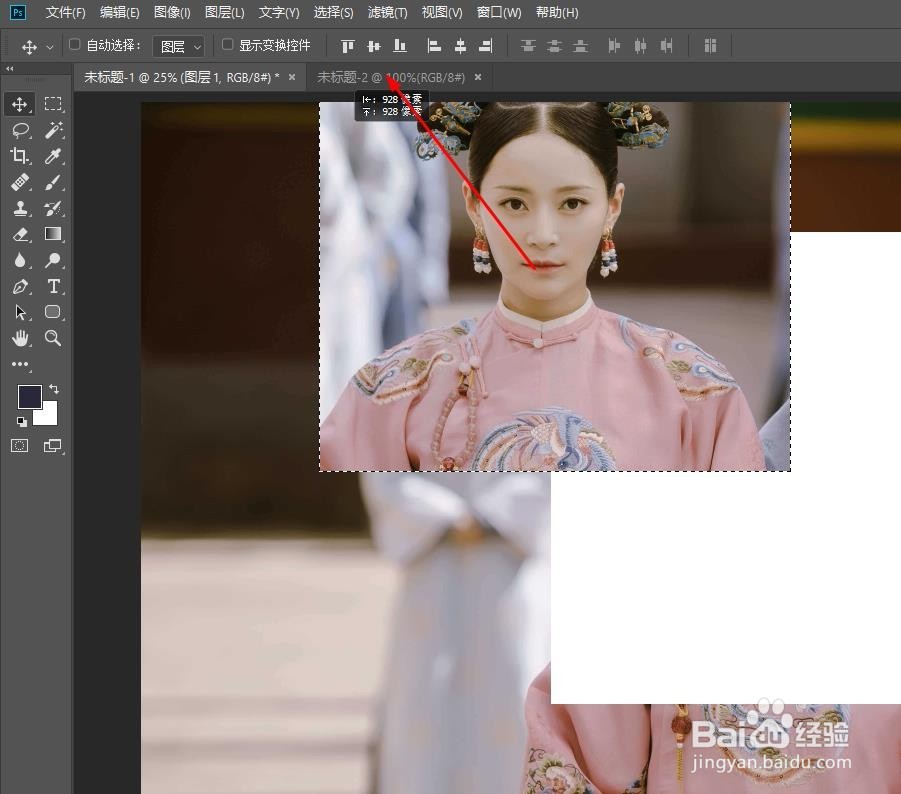Select the Horizontal Type tool

(x=53, y=286)
